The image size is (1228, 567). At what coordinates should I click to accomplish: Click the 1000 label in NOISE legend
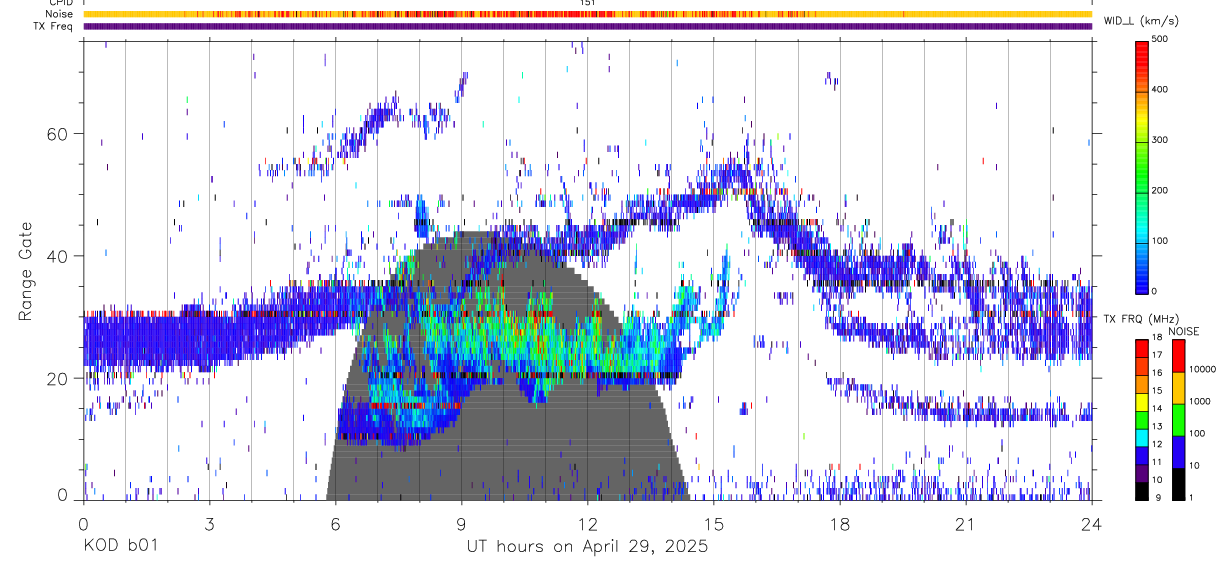click(x=1199, y=401)
